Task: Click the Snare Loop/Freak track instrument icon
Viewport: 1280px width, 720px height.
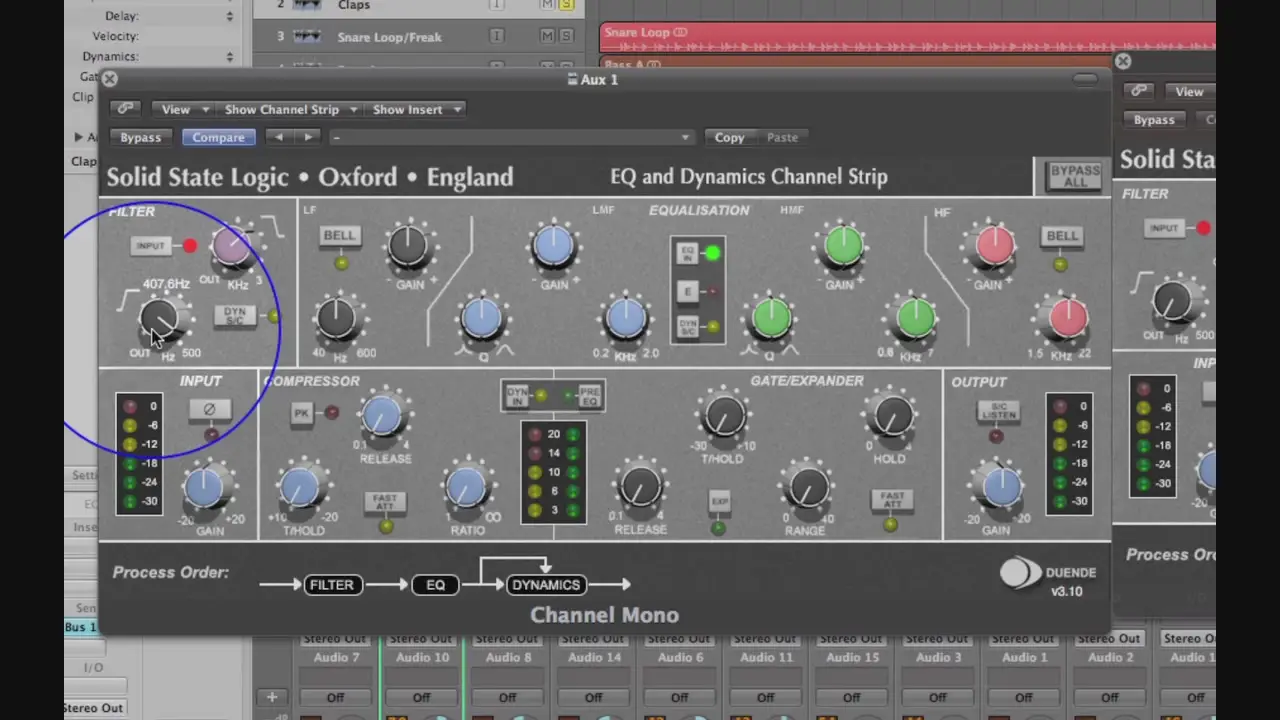Action: (x=307, y=36)
